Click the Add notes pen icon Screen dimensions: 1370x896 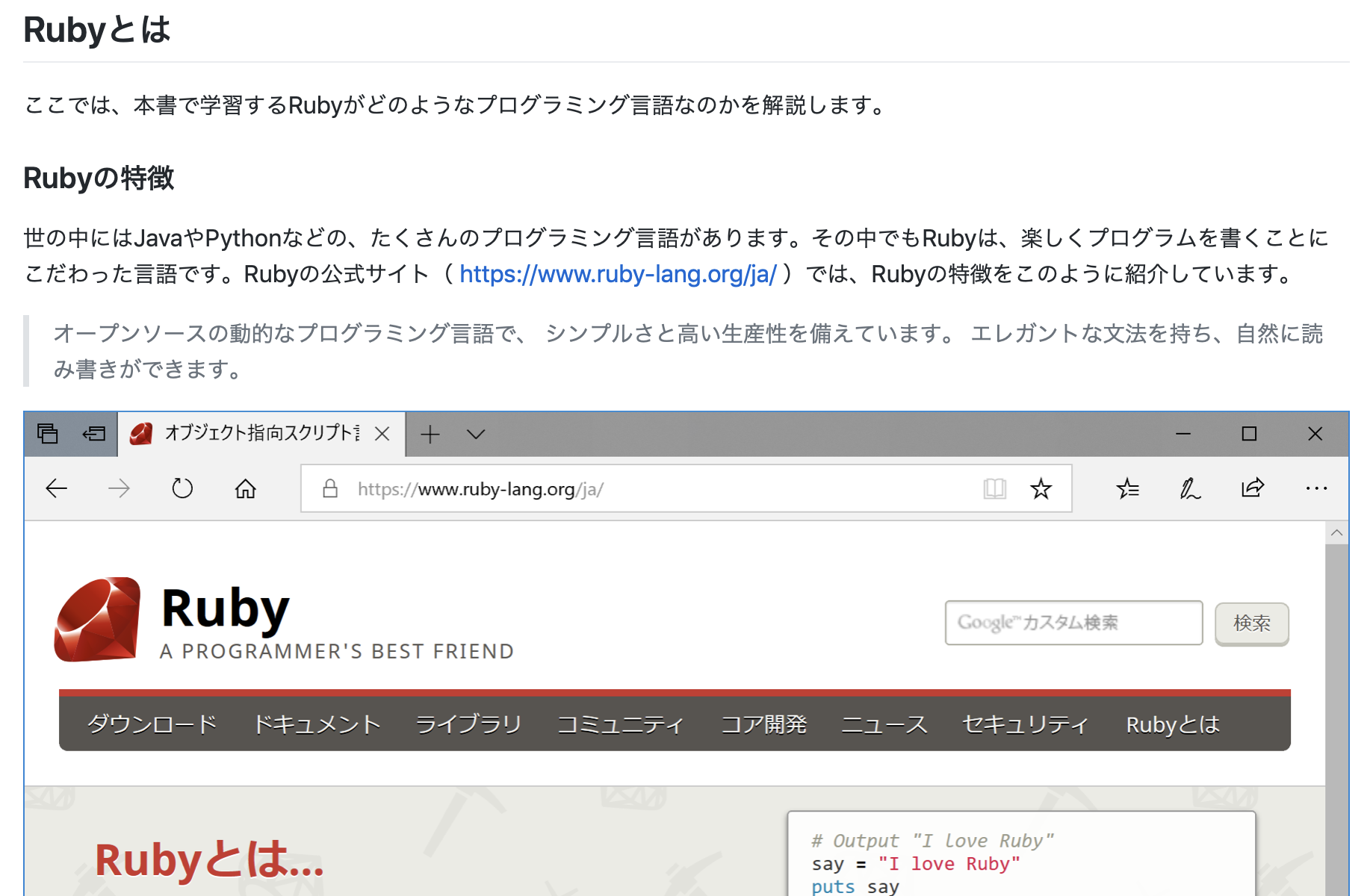(x=1190, y=489)
